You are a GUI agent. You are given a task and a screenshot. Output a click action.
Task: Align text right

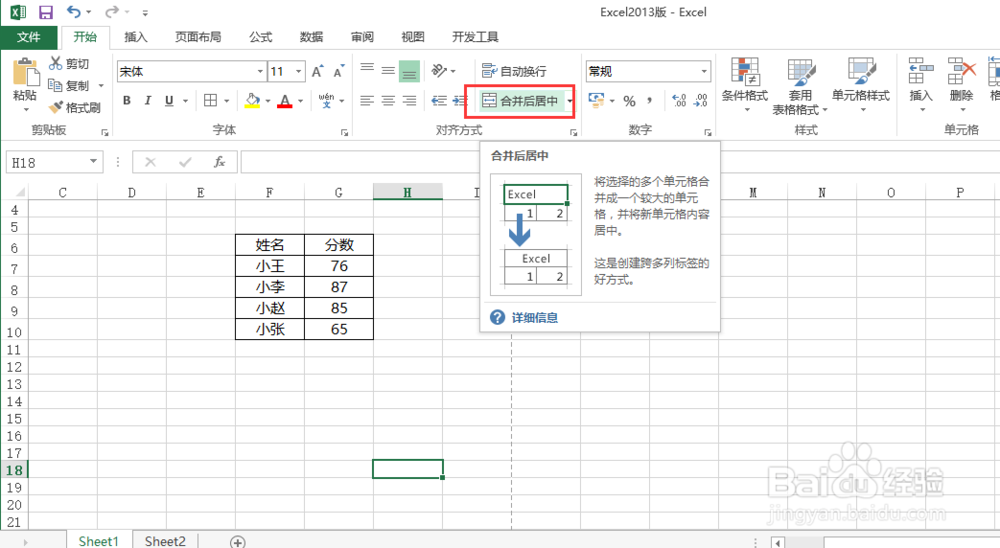409,100
